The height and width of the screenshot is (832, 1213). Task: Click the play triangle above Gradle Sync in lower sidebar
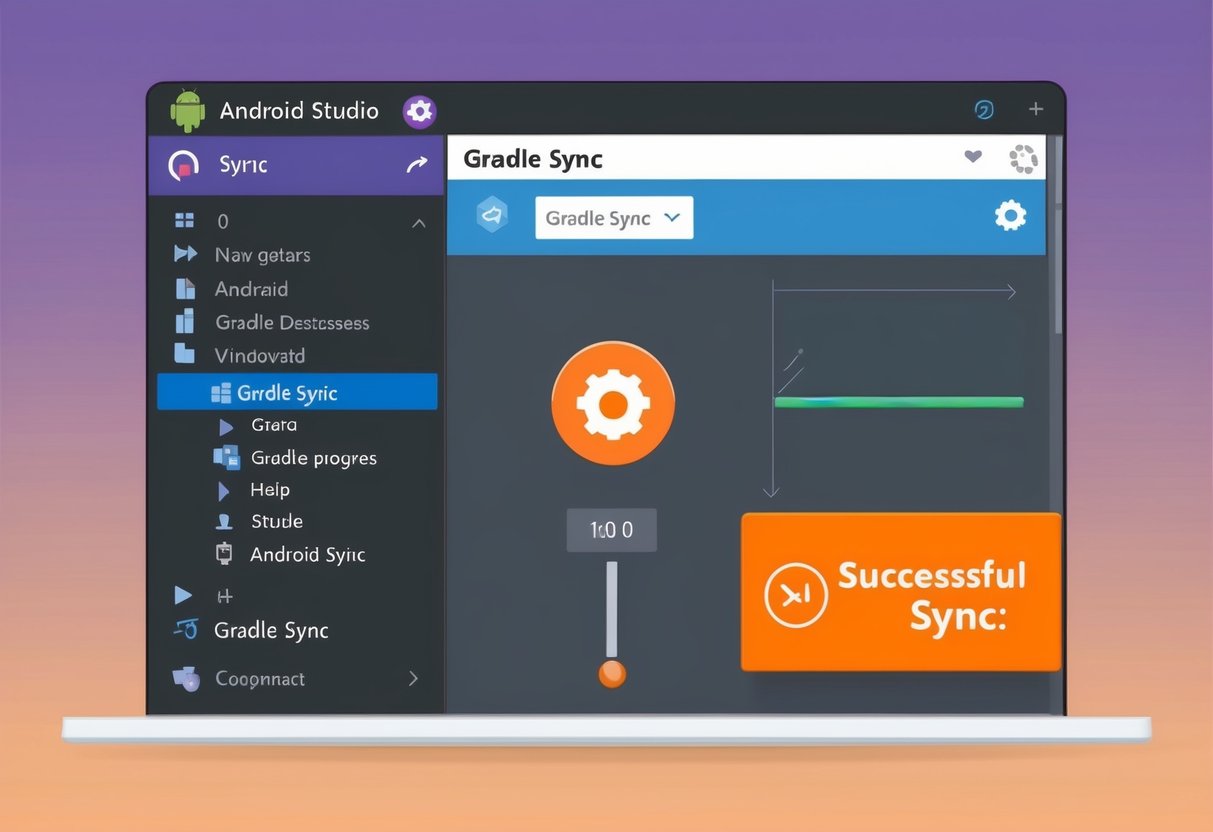pyautogui.click(x=183, y=595)
